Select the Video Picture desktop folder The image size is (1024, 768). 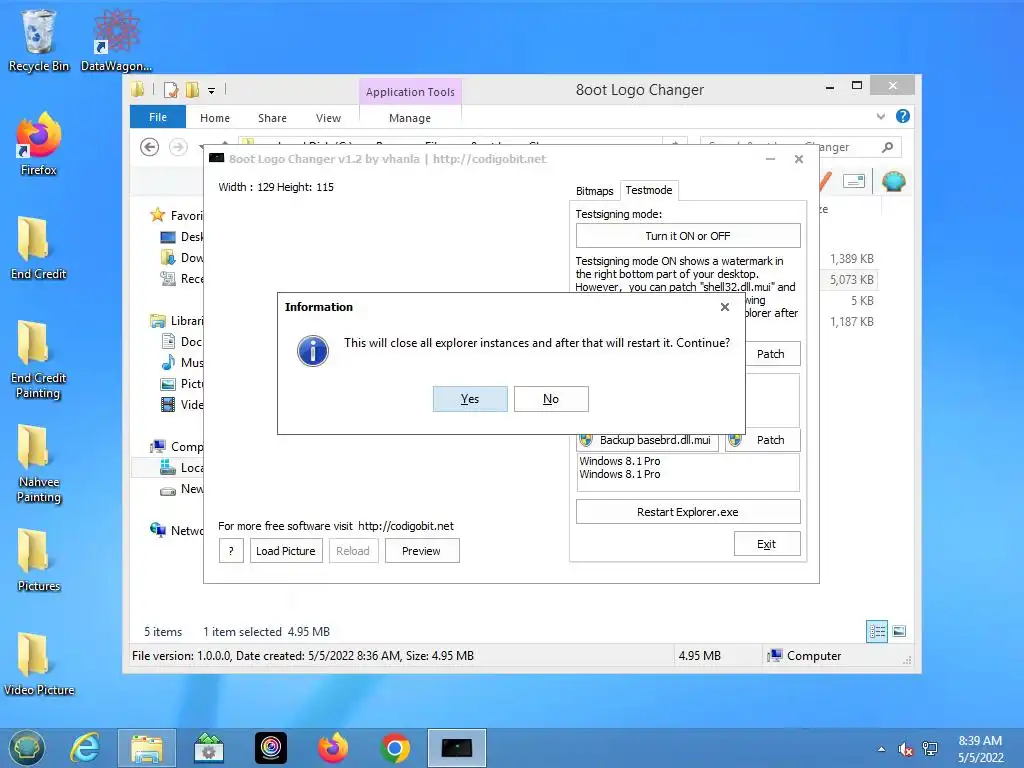pos(39,664)
